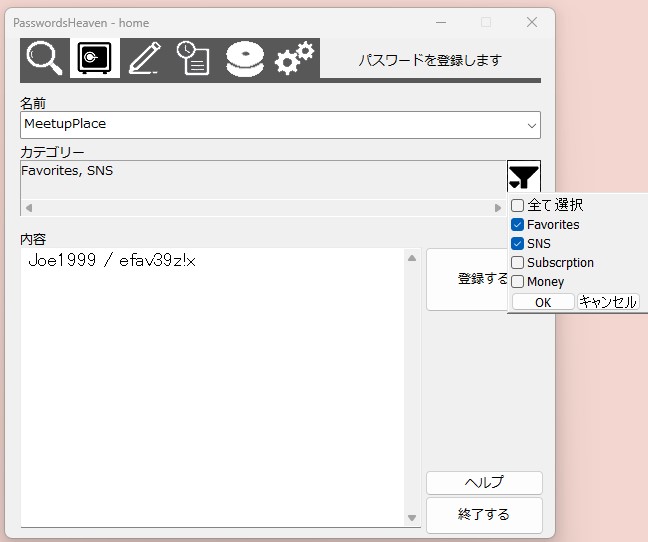
Task: Click the category box left scroll arrow
Action: (x=29, y=208)
